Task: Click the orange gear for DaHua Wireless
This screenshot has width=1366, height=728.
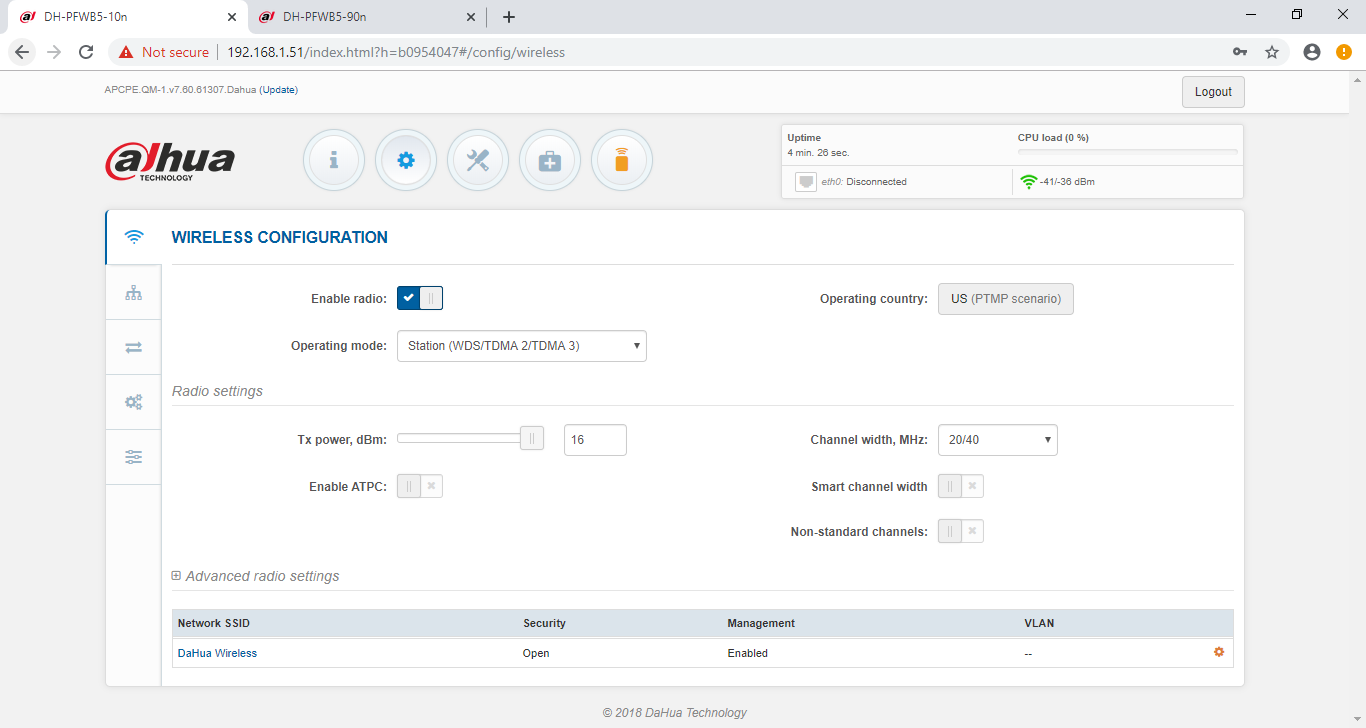Action: click(x=1218, y=652)
